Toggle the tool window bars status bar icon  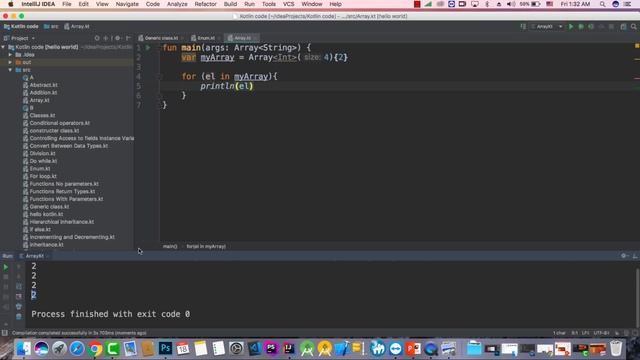pos(5,333)
